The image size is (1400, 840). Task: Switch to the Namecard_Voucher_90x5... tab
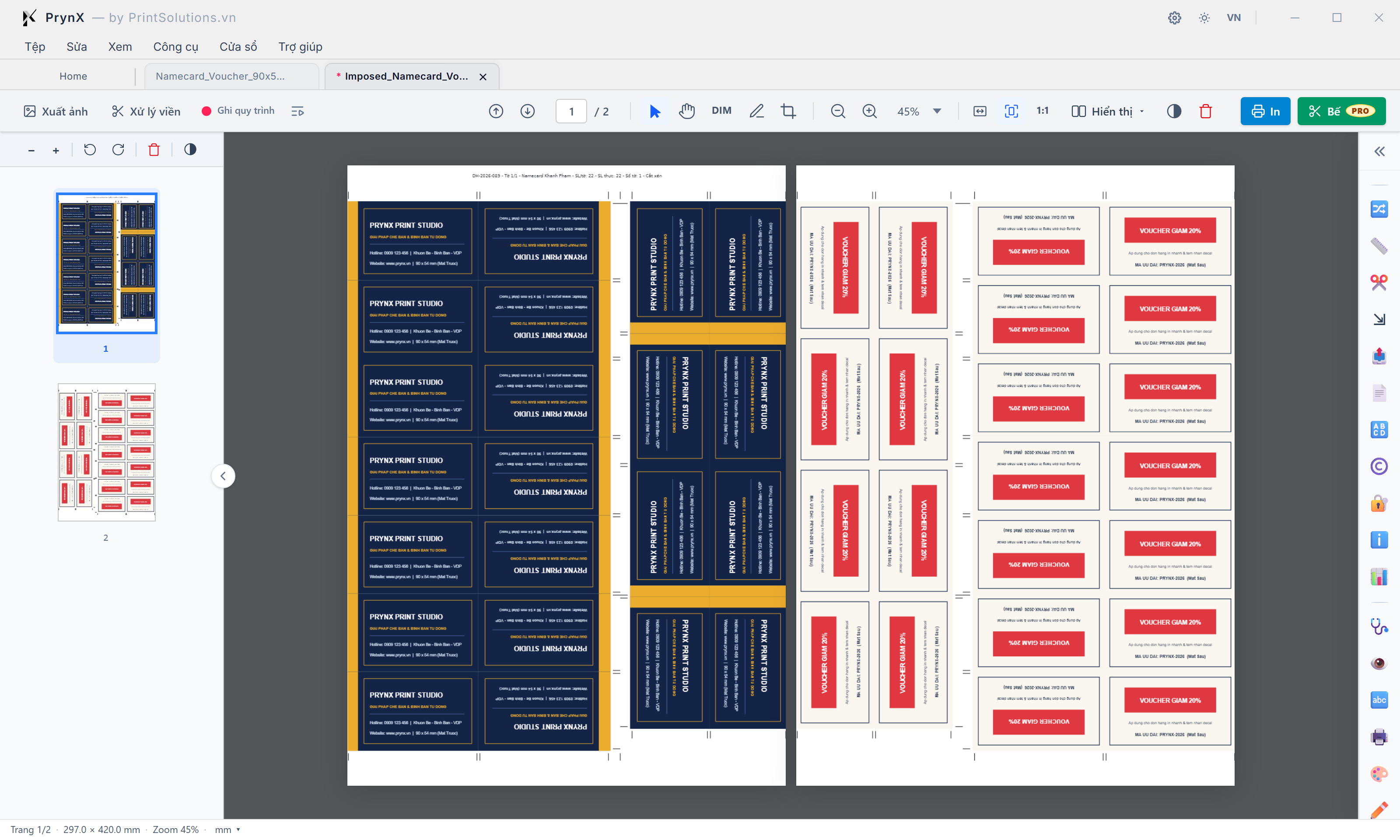click(231, 76)
